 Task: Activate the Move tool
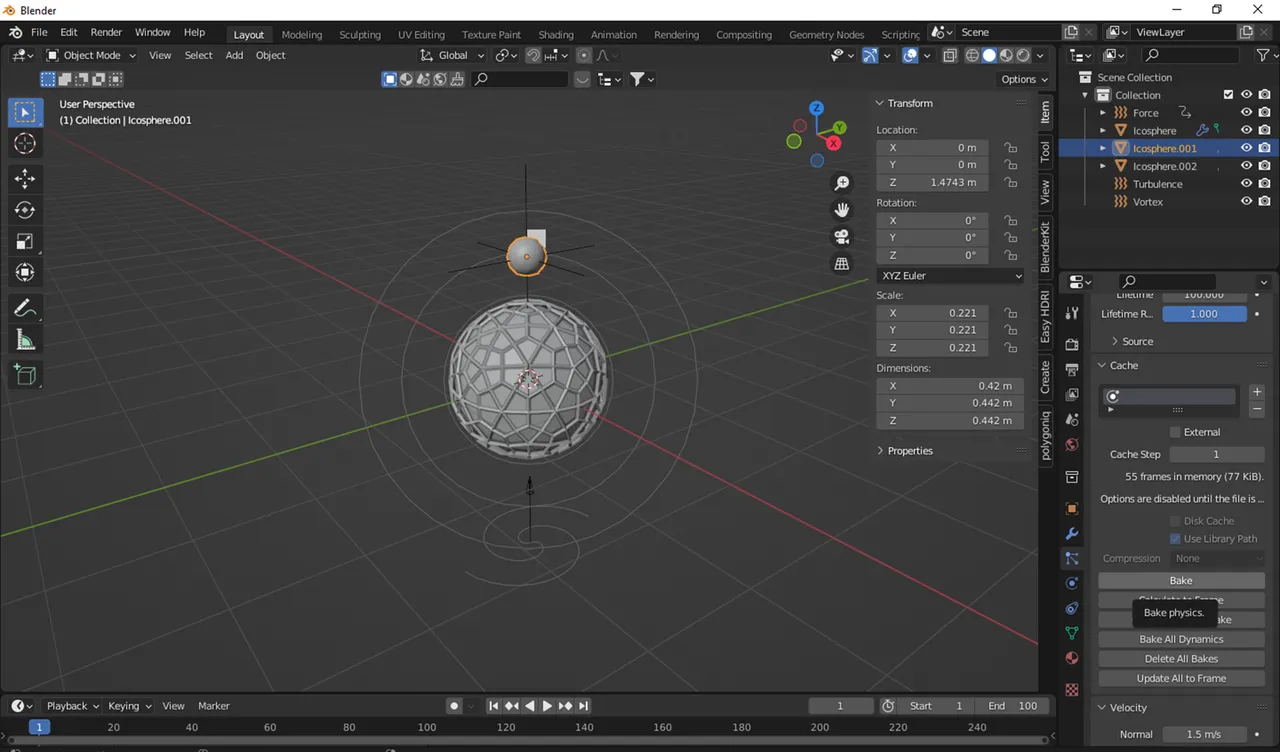pos(25,179)
